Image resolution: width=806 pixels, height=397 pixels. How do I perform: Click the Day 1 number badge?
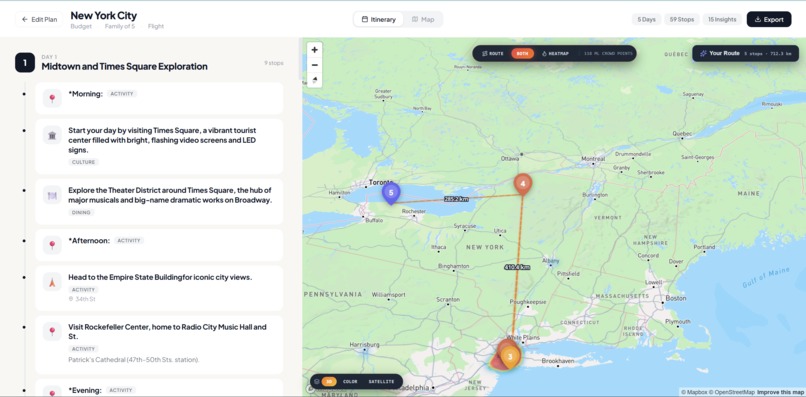pos(25,62)
